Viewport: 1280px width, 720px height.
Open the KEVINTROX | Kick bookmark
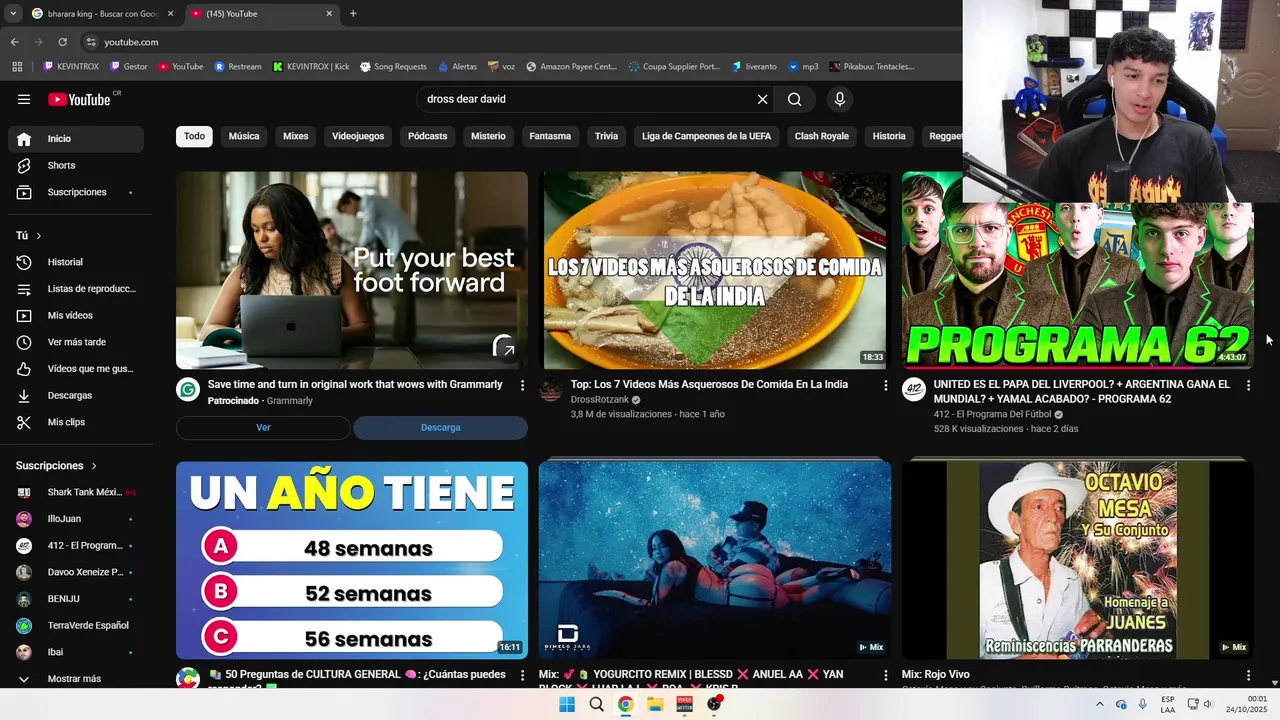(311, 67)
